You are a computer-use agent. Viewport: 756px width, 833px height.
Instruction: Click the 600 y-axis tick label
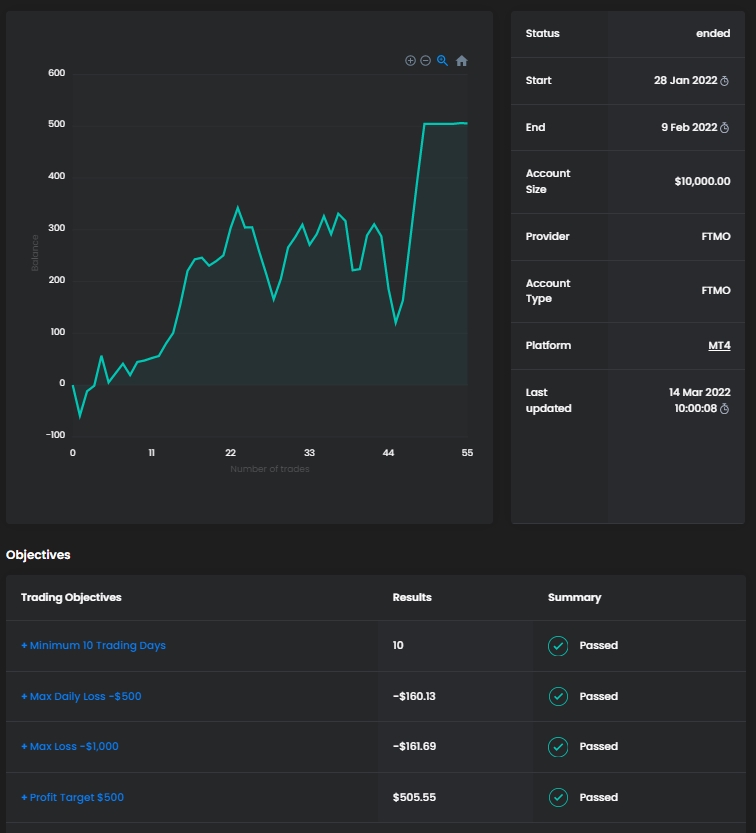tap(56, 73)
